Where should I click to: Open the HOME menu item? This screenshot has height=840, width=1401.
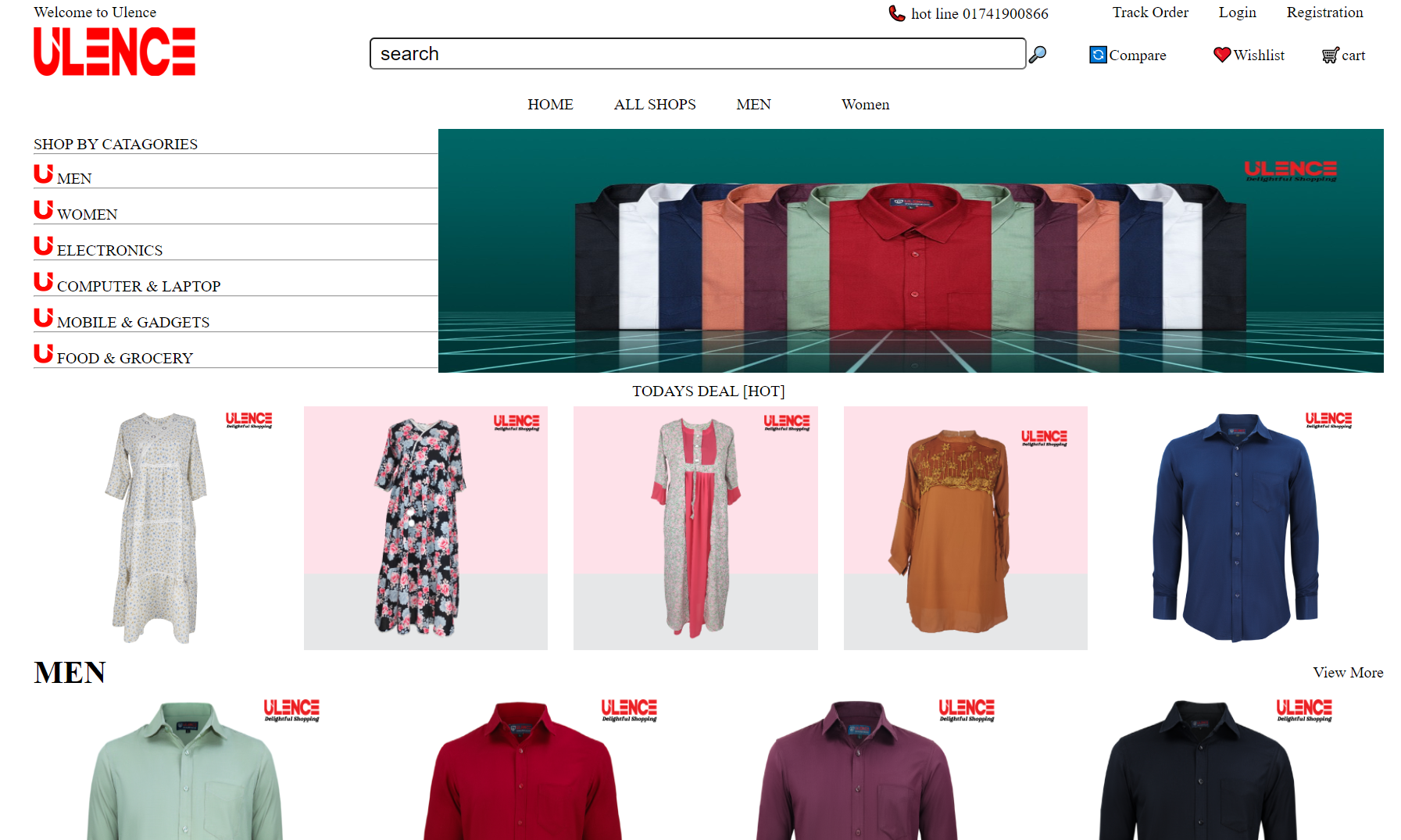pos(550,105)
